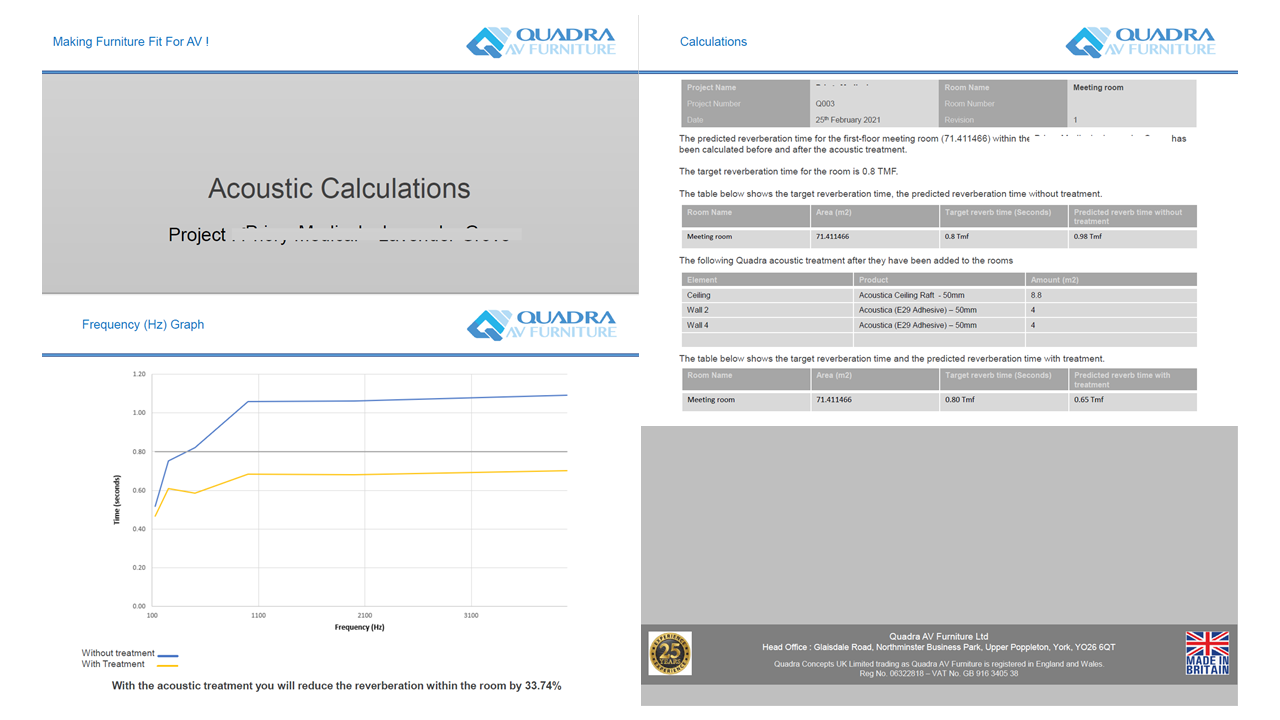Select the '0.65 Tmf' predicted reverb cell
Image resolution: width=1280 pixels, height=720 pixels.
click(x=1088, y=400)
